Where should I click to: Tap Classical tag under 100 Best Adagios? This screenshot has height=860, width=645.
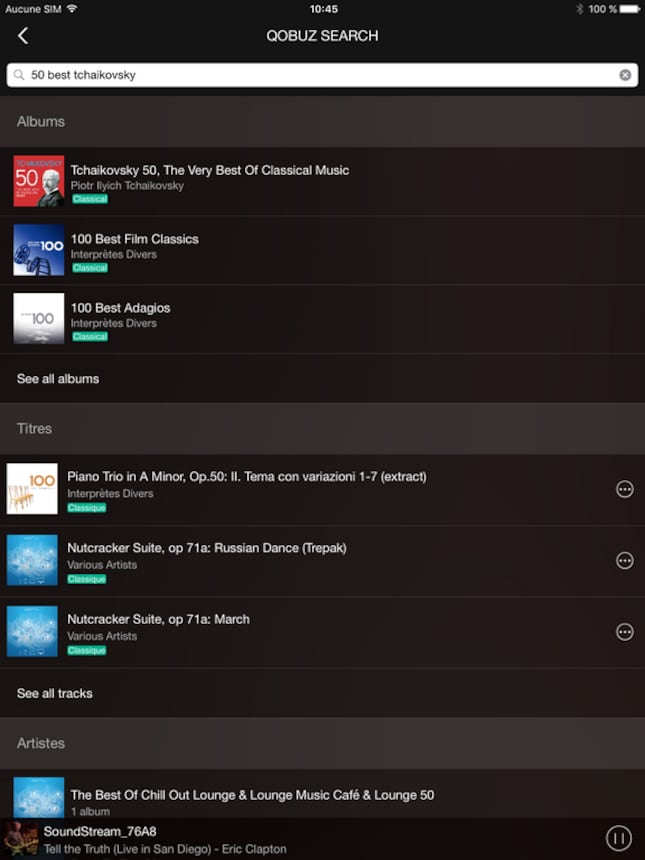pyautogui.click(x=90, y=337)
